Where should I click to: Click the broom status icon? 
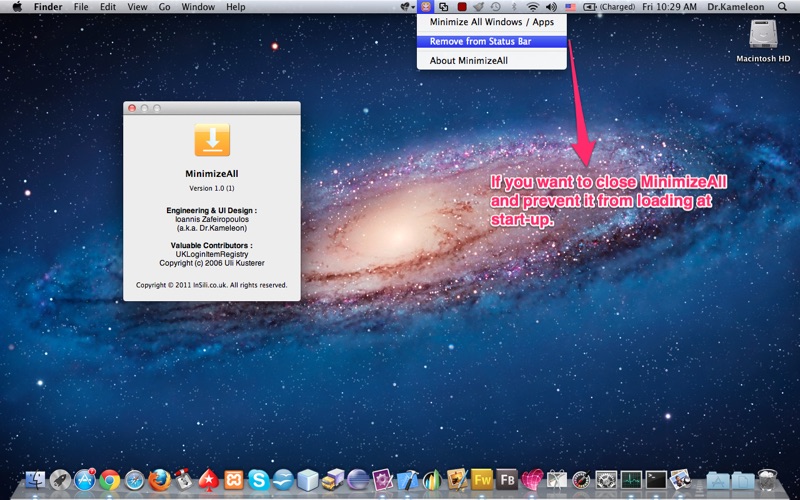click(x=478, y=7)
